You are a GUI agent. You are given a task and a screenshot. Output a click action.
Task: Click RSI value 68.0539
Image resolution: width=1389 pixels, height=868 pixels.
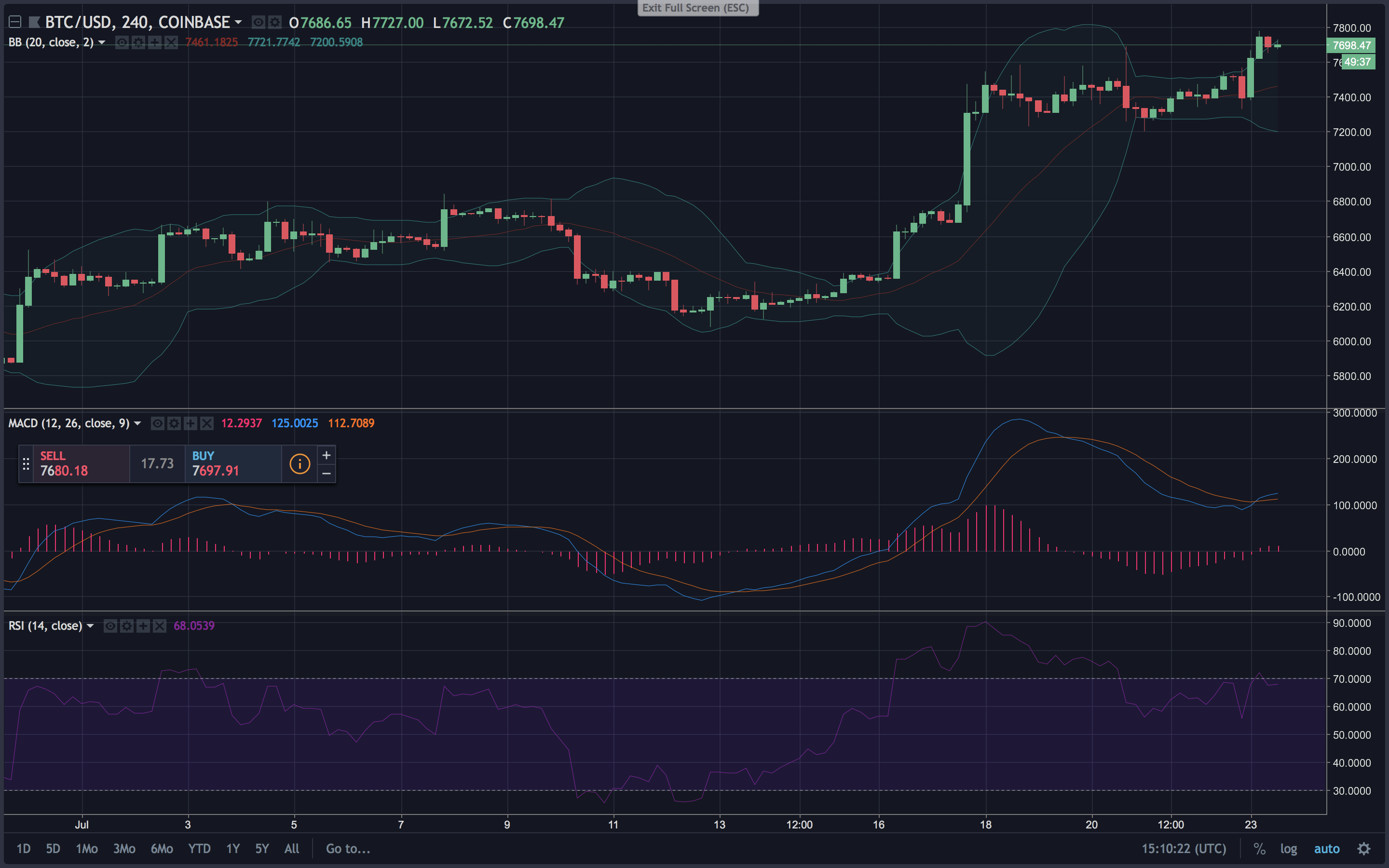[194, 626]
